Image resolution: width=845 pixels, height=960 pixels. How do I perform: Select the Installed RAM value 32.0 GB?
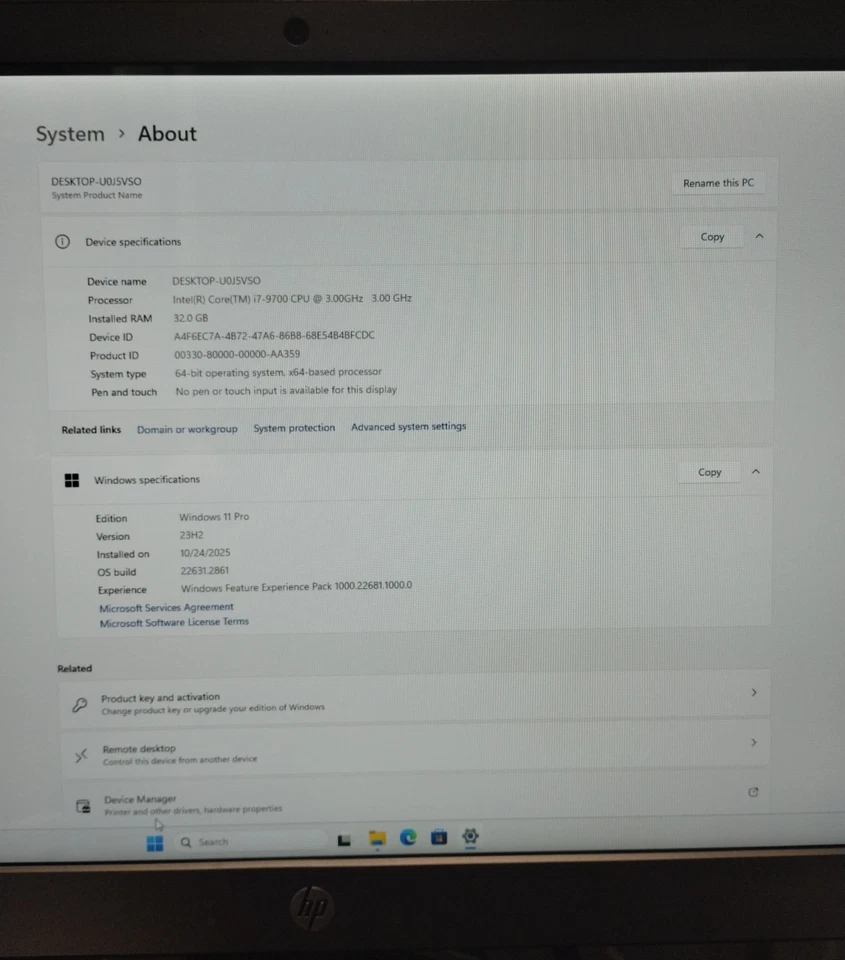click(x=191, y=318)
